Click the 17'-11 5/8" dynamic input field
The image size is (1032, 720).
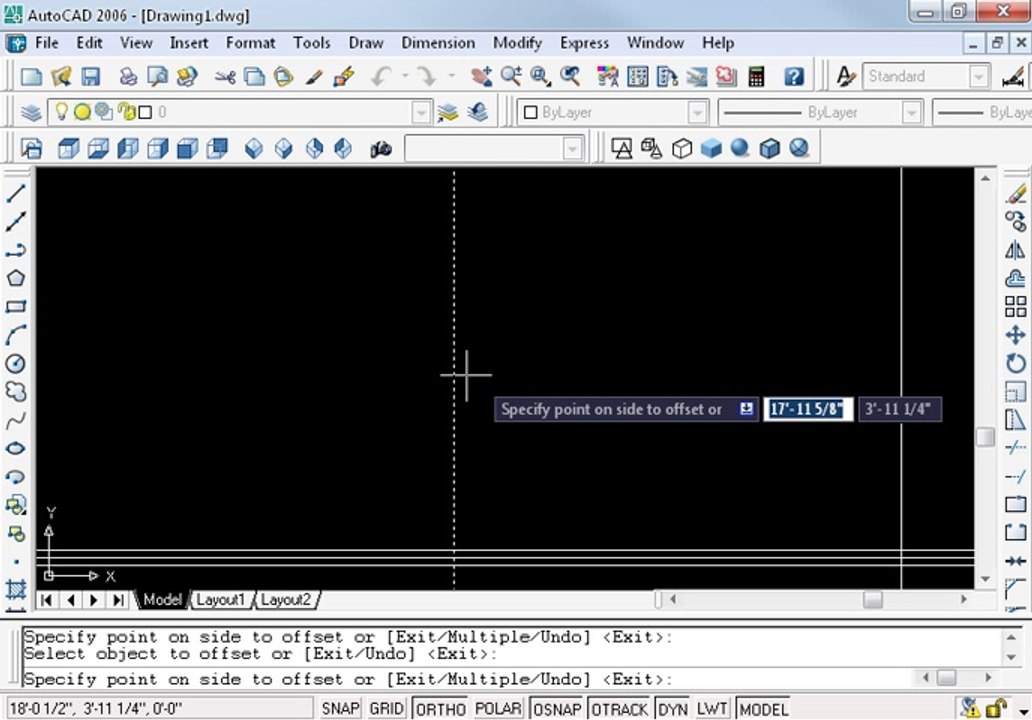pyautogui.click(x=808, y=409)
